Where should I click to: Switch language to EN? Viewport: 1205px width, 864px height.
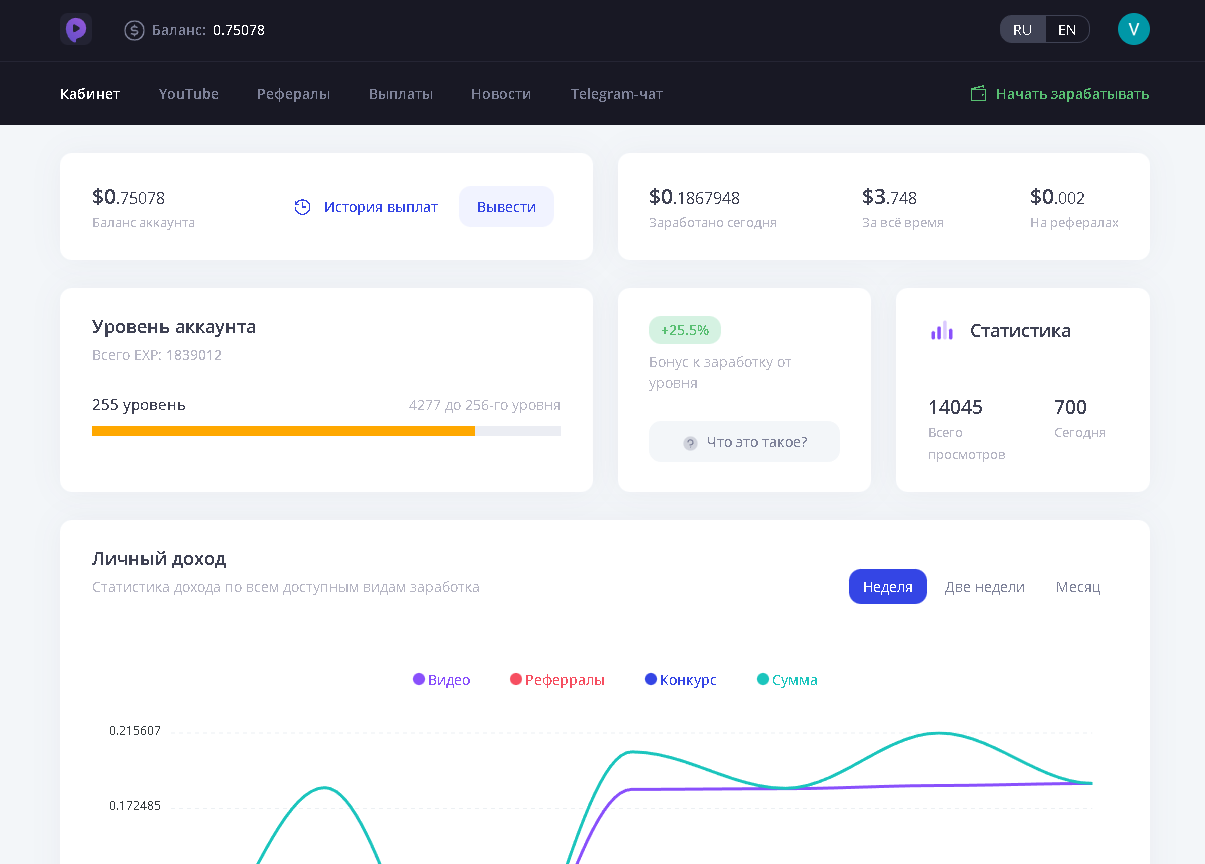click(1067, 29)
